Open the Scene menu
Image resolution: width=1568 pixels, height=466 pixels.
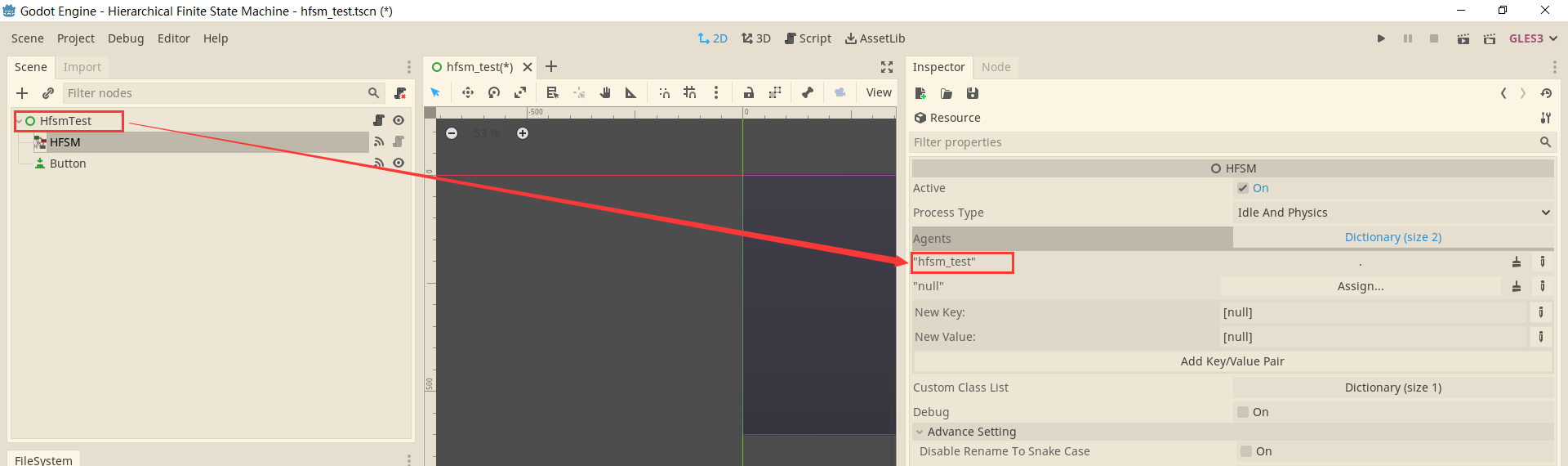[28, 38]
